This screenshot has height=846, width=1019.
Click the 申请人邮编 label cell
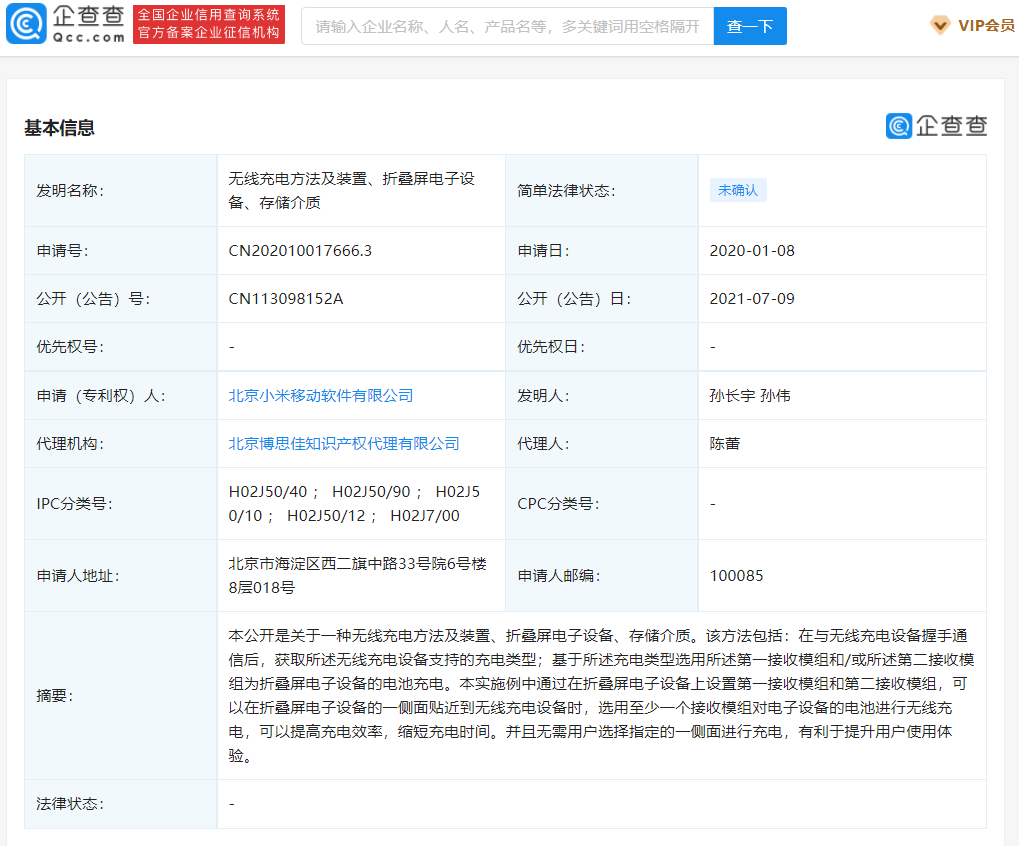pos(602,576)
